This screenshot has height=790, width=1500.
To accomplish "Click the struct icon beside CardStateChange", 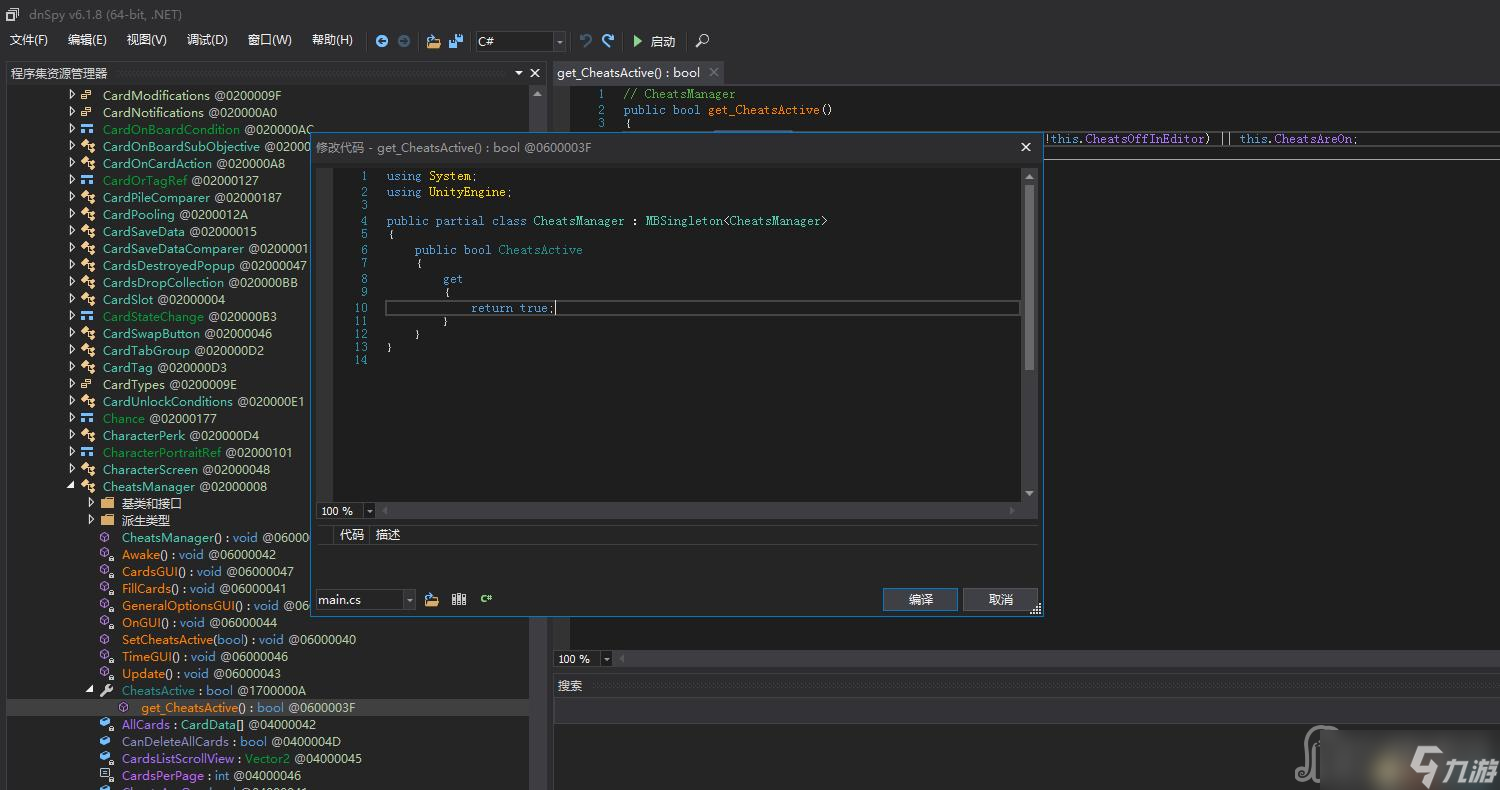I will pos(88,316).
